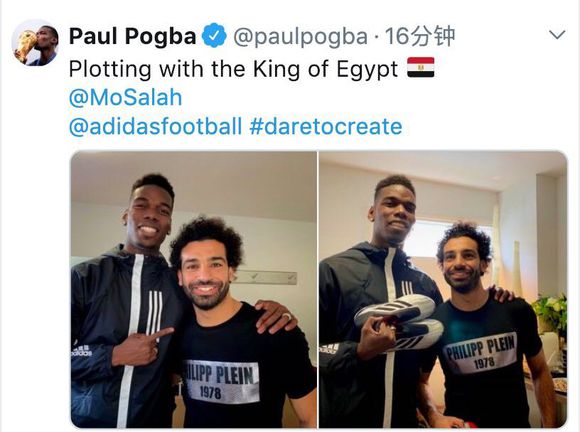The width and height of the screenshot is (580, 432).
Task: Click the adidas sleeve logo in left photo
Action: point(82,350)
